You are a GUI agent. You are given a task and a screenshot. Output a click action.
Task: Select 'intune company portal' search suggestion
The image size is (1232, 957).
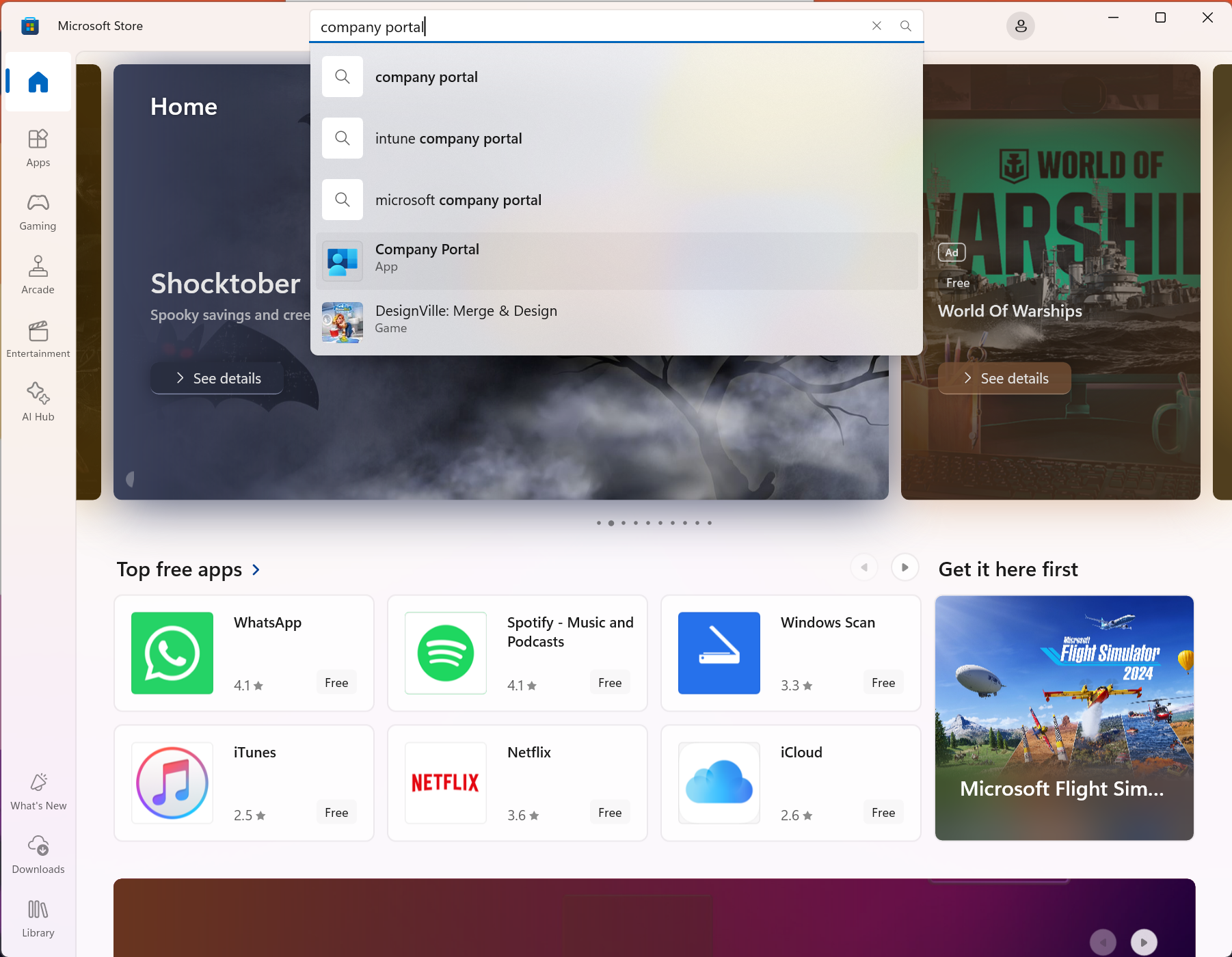617,138
